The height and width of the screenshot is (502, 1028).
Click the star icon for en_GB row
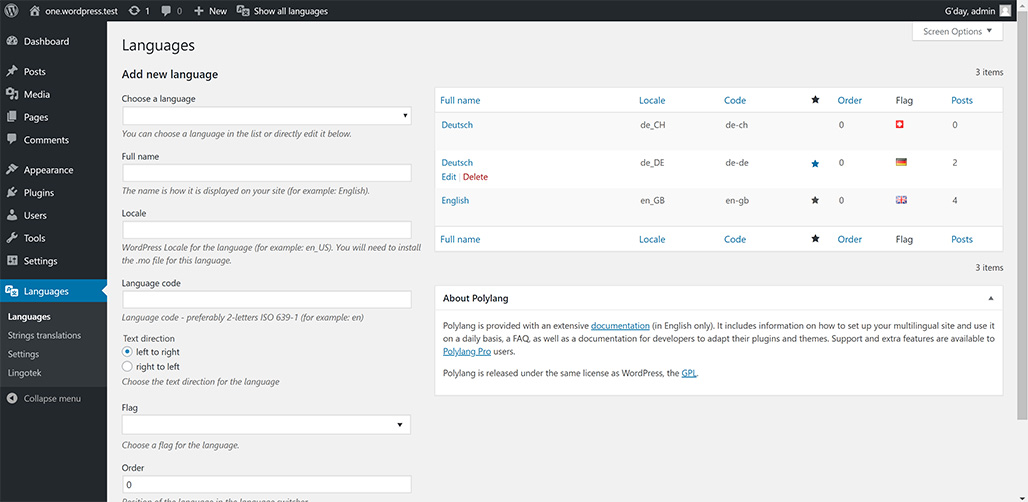point(815,200)
